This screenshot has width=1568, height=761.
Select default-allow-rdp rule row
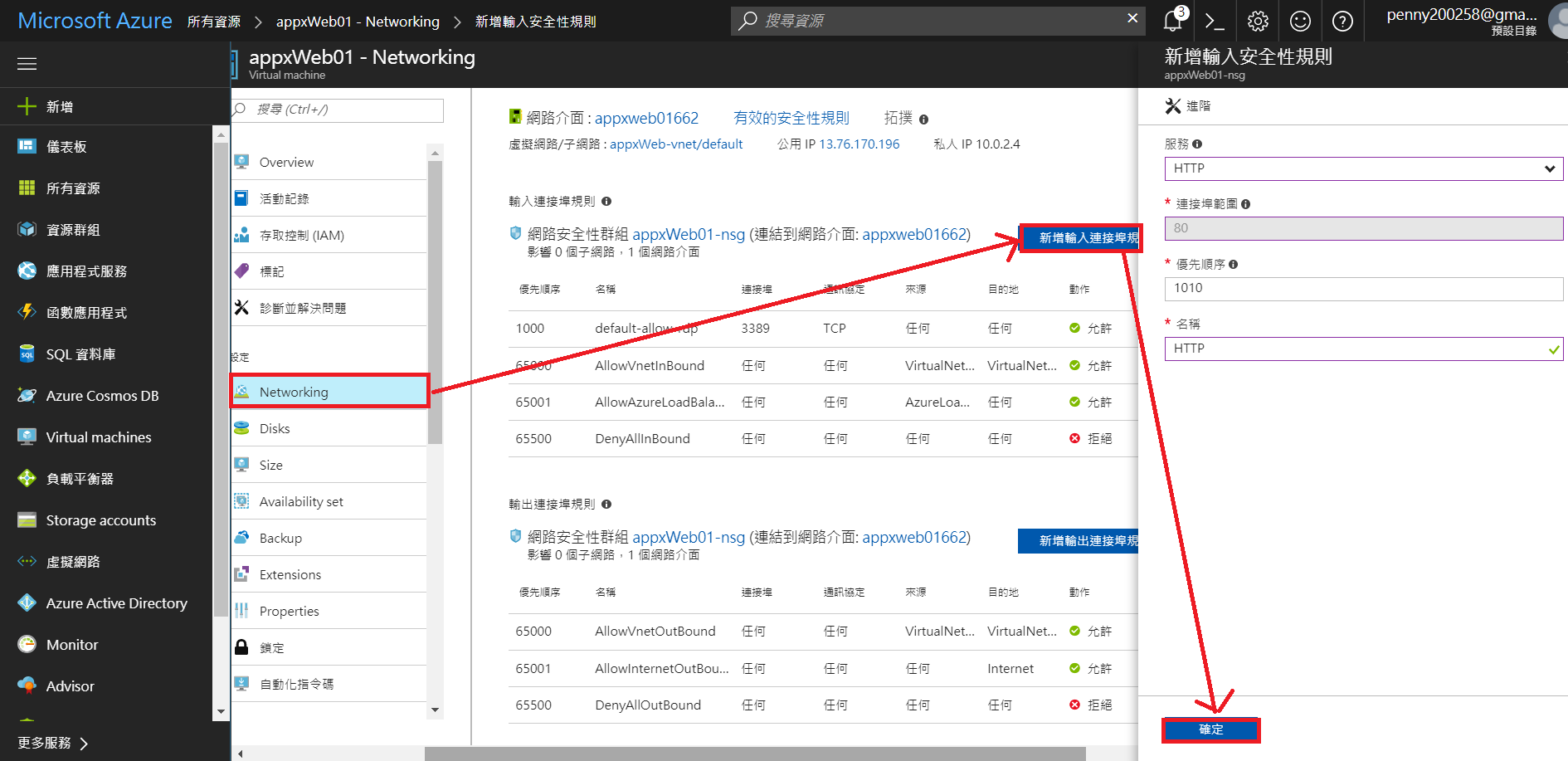point(823,329)
